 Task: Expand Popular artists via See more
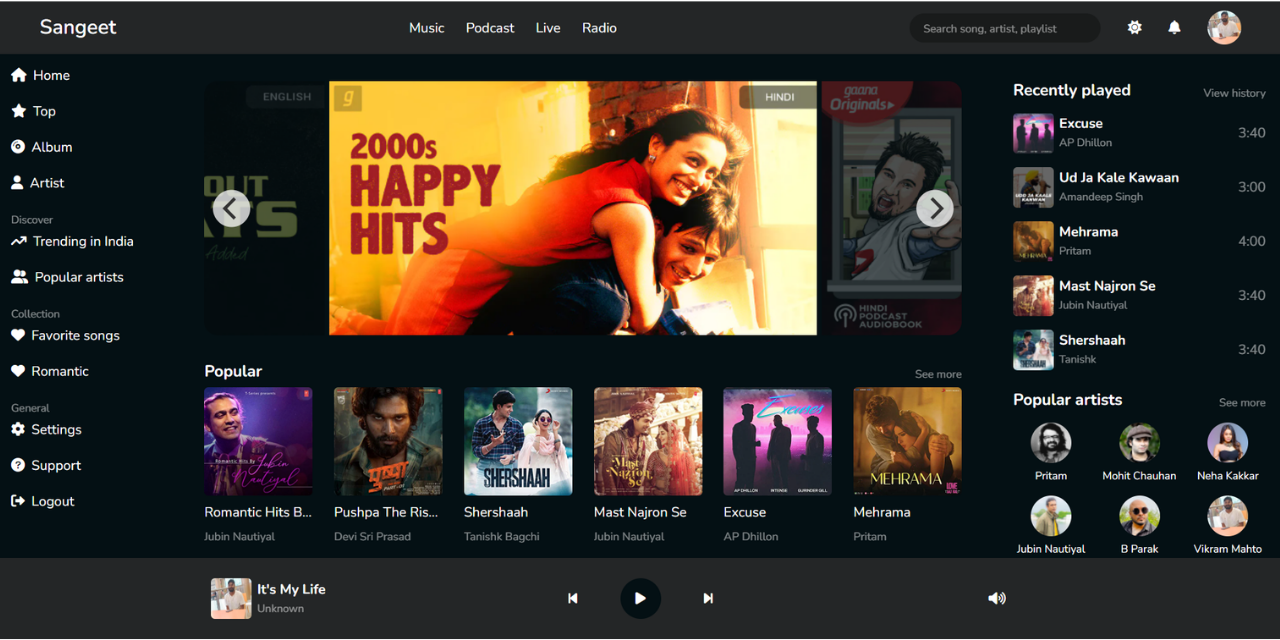(1241, 402)
